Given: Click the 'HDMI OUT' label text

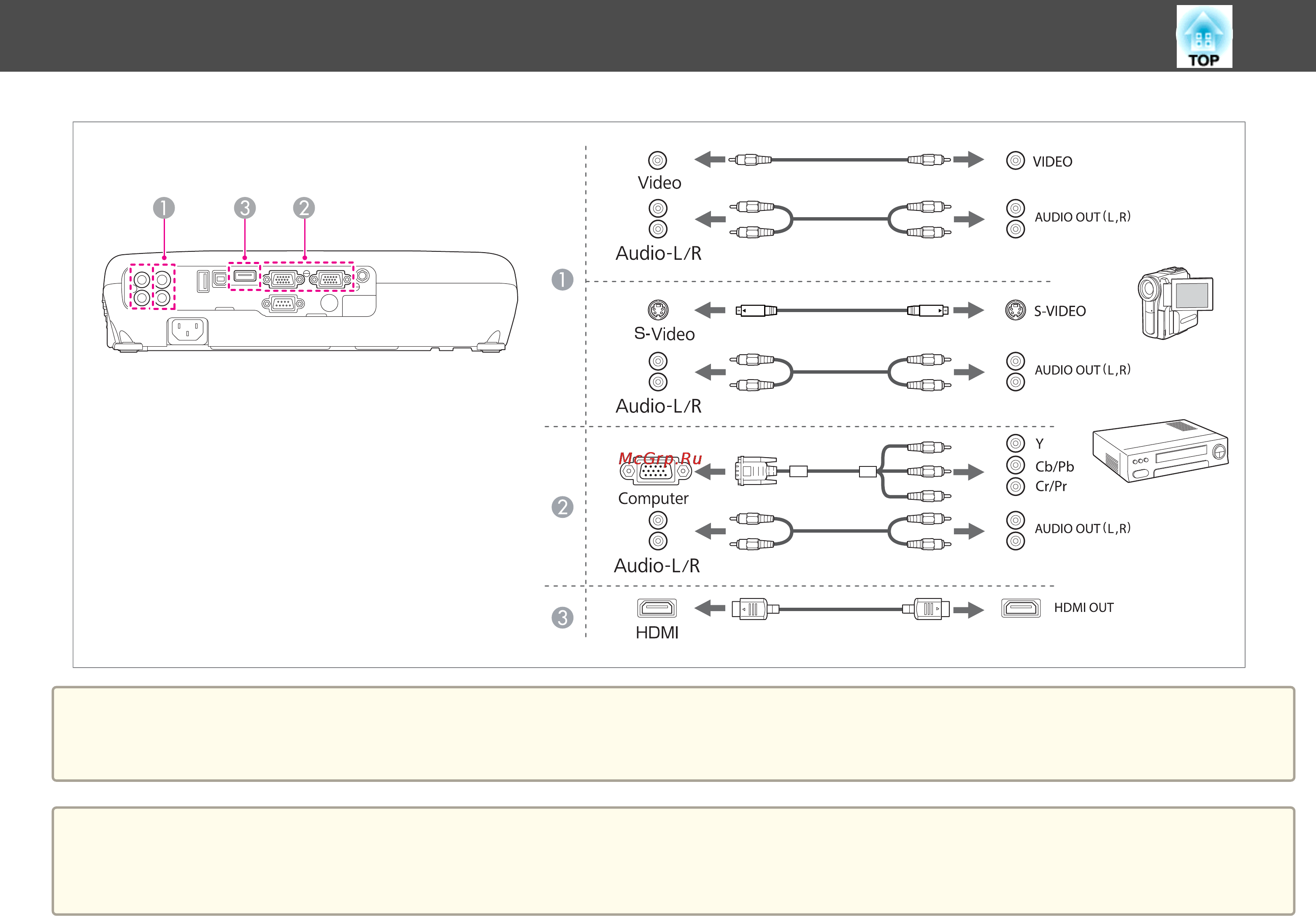Looking at the screenshot, I should (1083, 607).
